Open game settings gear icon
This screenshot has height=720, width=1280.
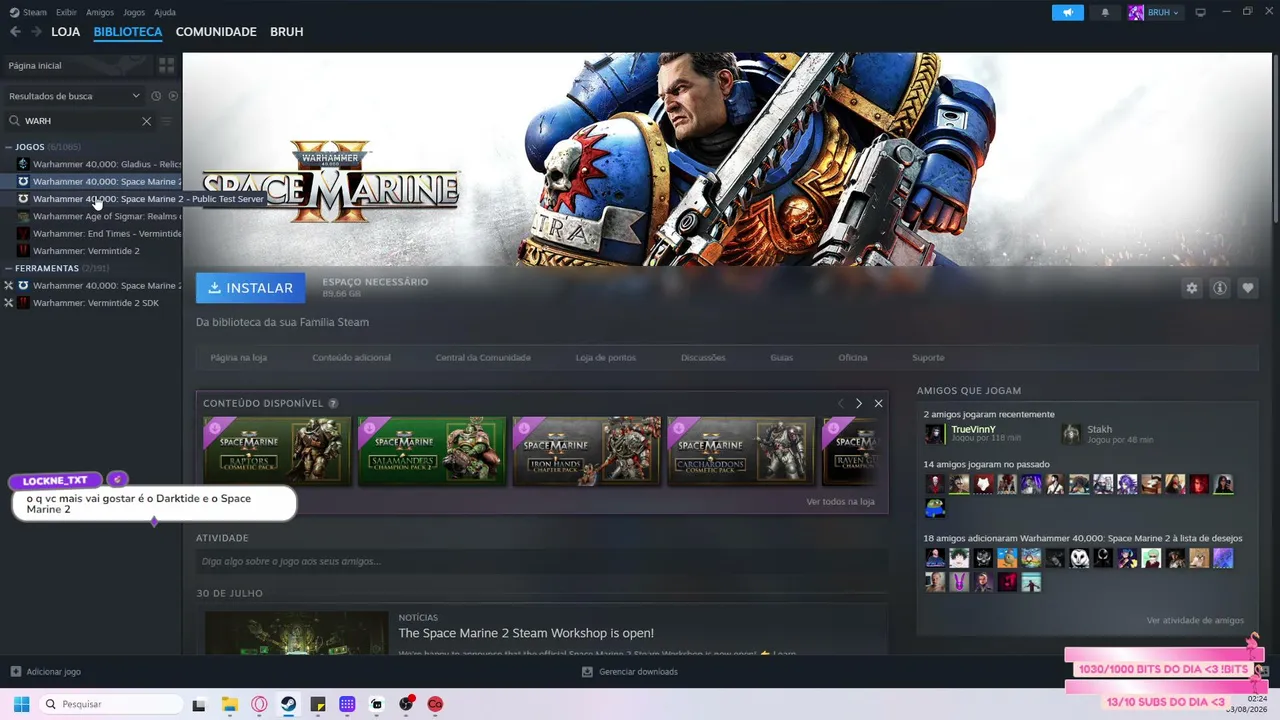pyautogui.click(x=1192, y=288)
